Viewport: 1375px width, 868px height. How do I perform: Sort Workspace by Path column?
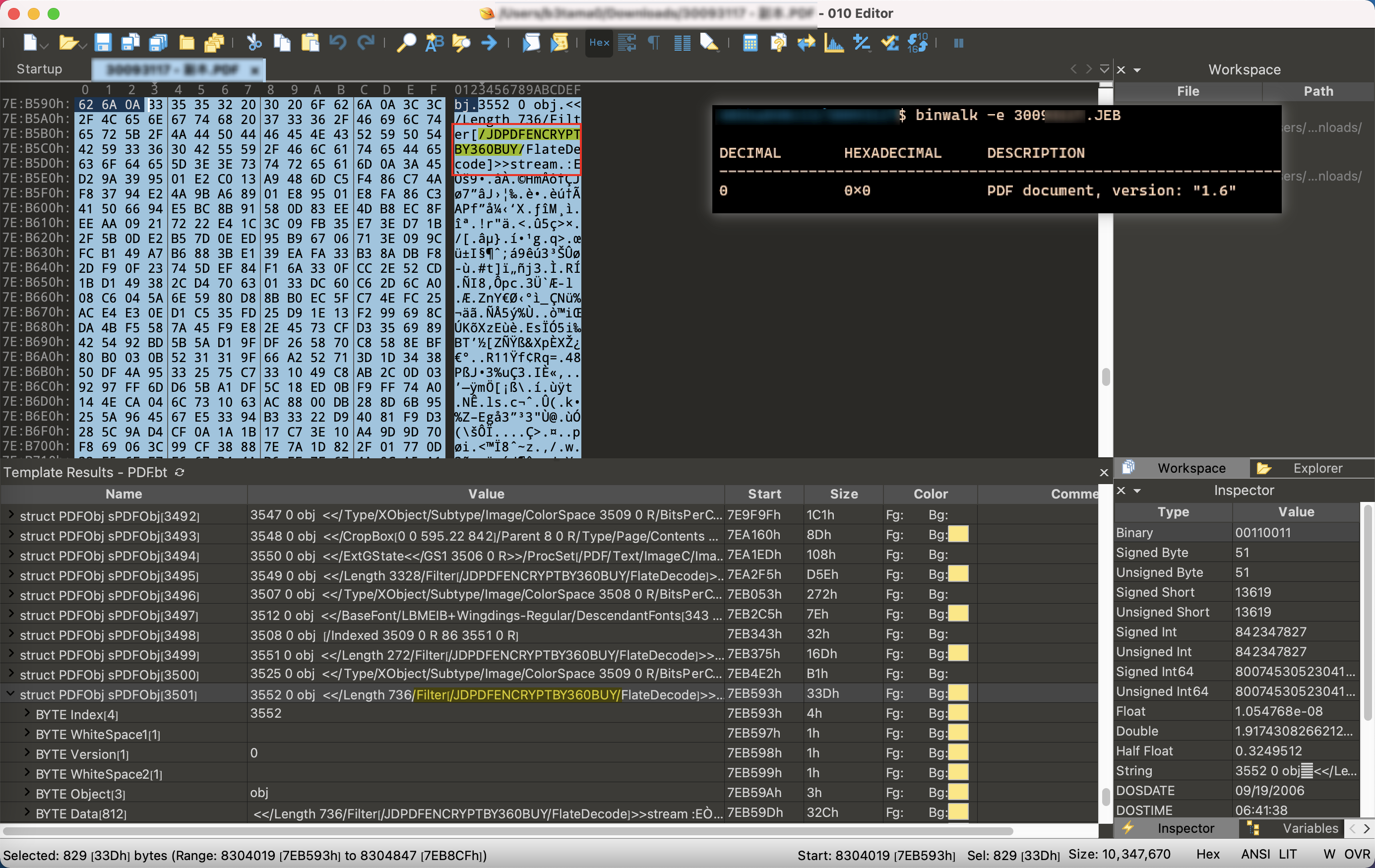(1318, 91)
